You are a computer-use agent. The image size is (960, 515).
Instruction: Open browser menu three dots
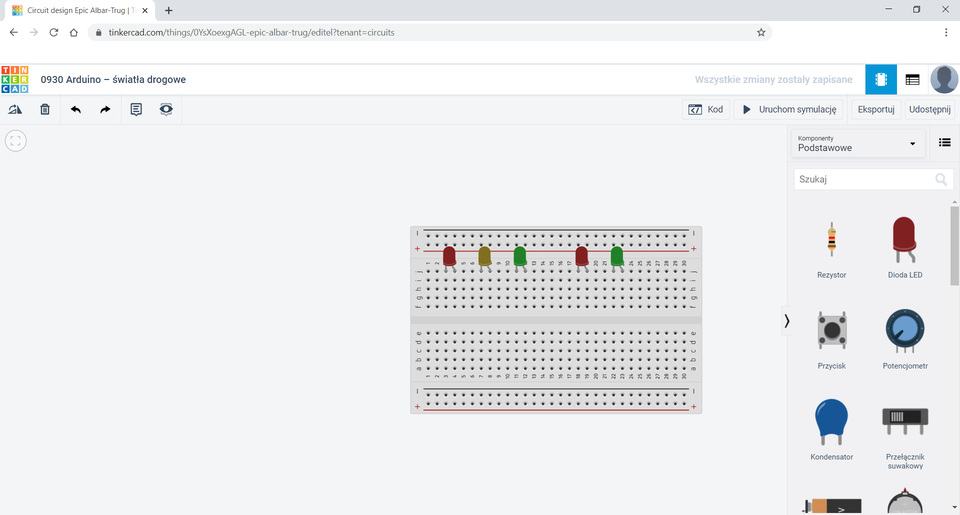point(946,32)
